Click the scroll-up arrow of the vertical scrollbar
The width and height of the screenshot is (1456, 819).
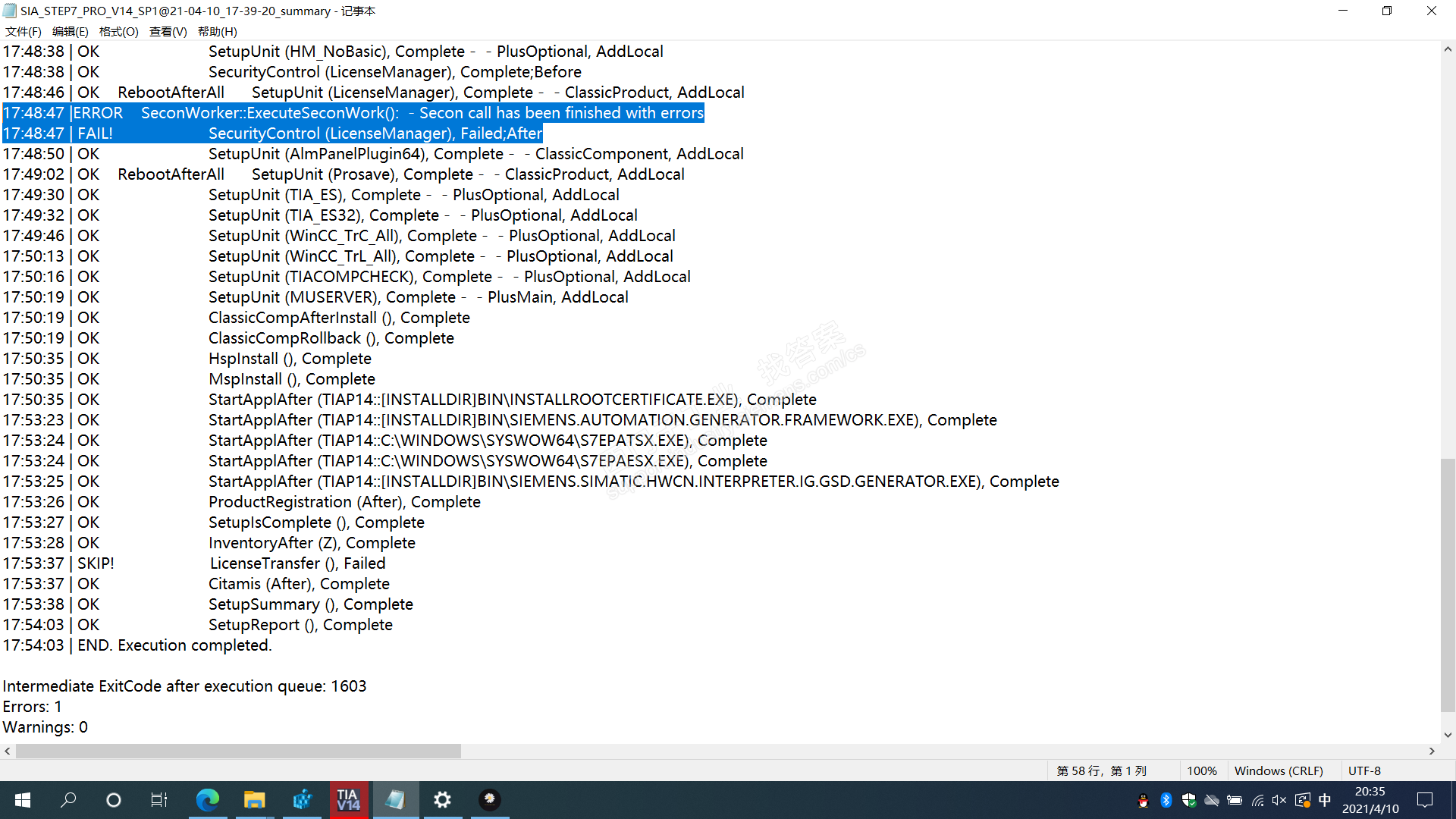click(x=1448, y=49)
